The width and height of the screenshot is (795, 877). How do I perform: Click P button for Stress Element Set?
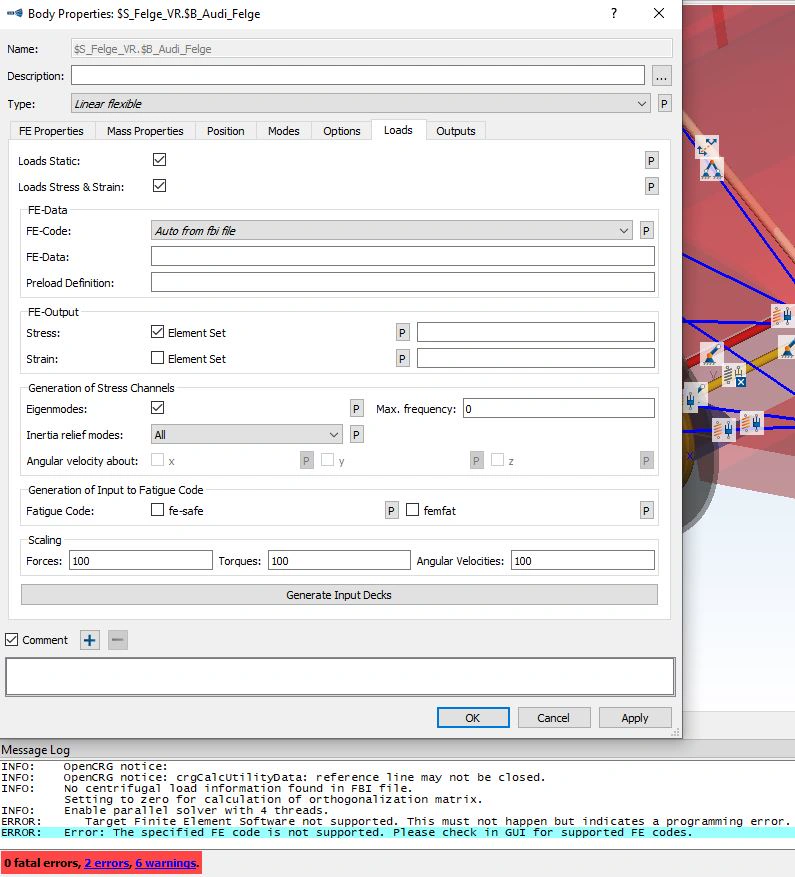(402, 332)
